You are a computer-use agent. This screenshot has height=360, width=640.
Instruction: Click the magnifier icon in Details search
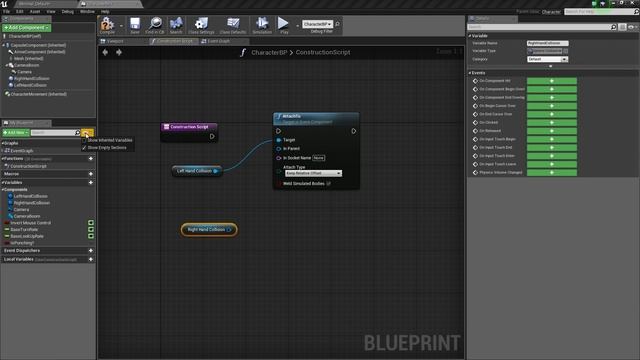[x=613, y=27]
